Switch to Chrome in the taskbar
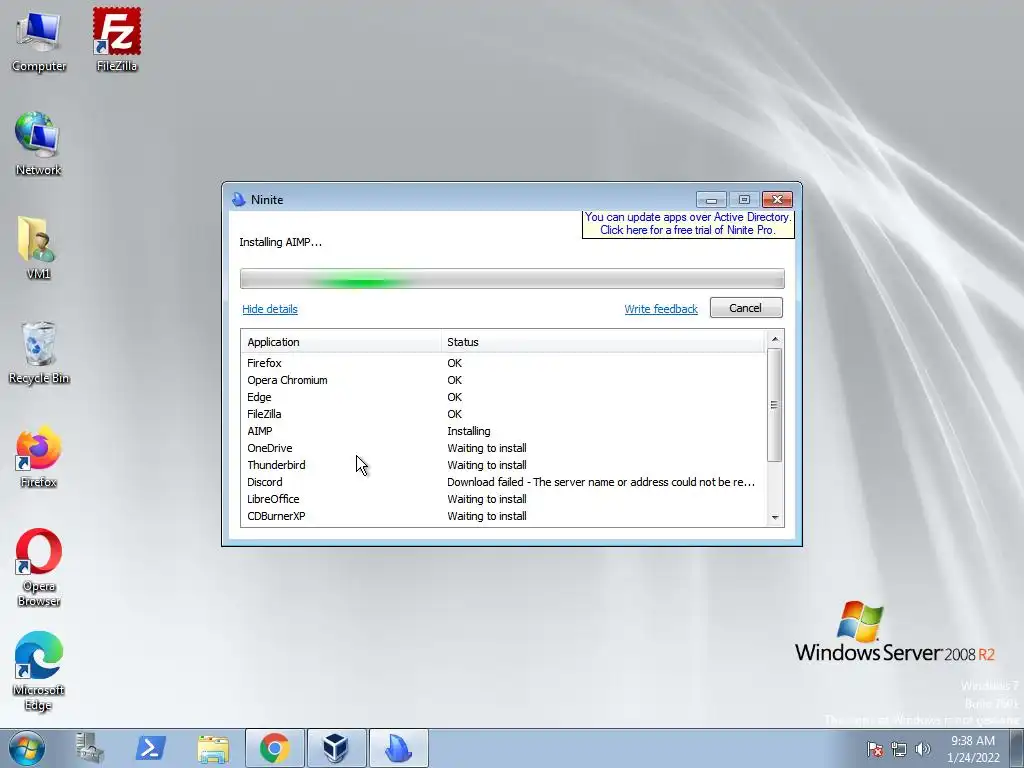1024x768 pixels. pos(274,748)
